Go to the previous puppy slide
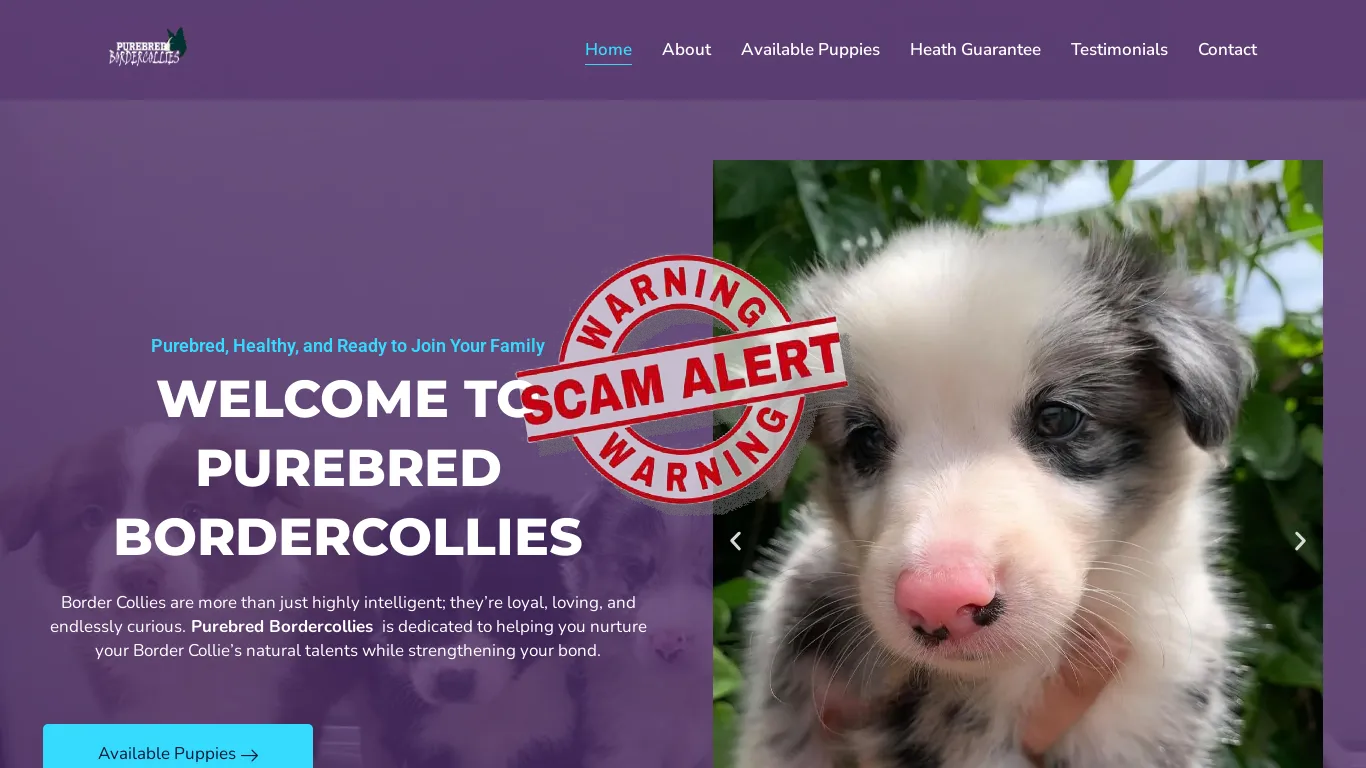Screen dimensions: 1366x768 click(x=735, y=541)
